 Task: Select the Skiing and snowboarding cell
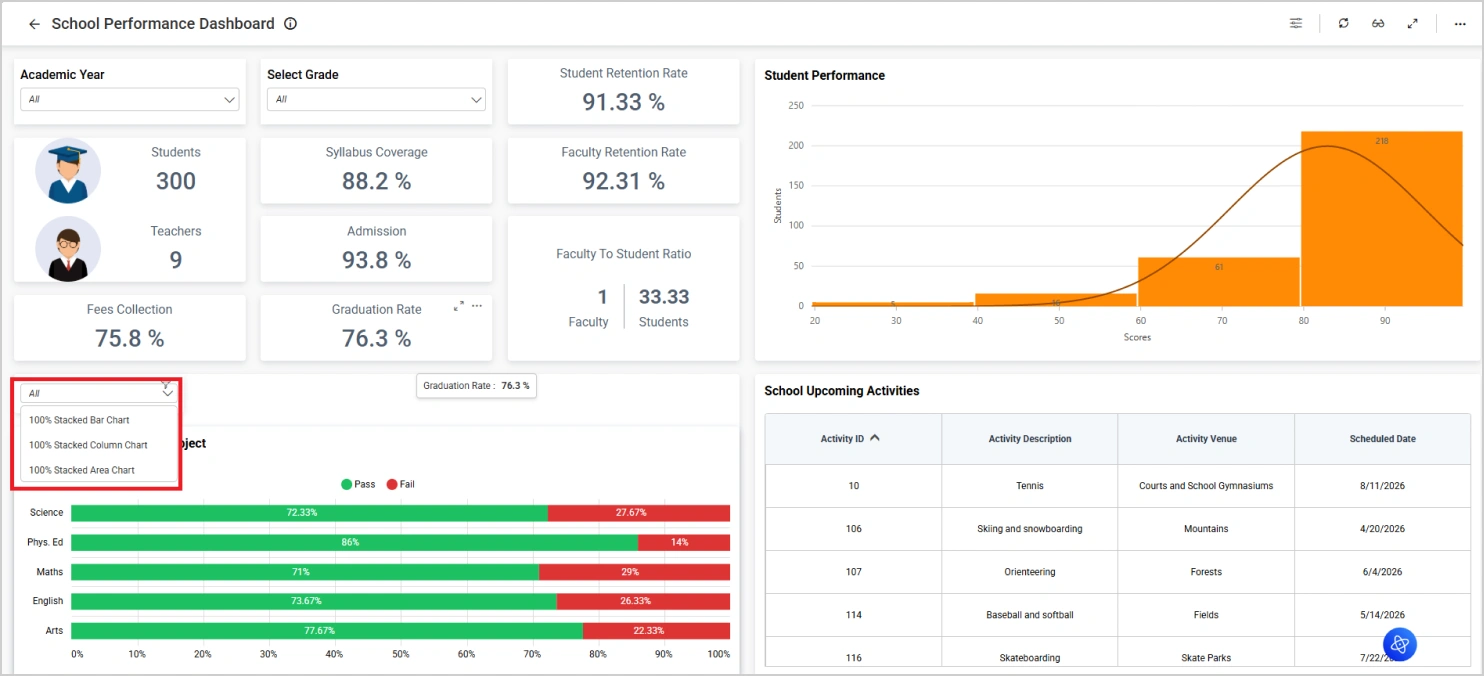1030,529
